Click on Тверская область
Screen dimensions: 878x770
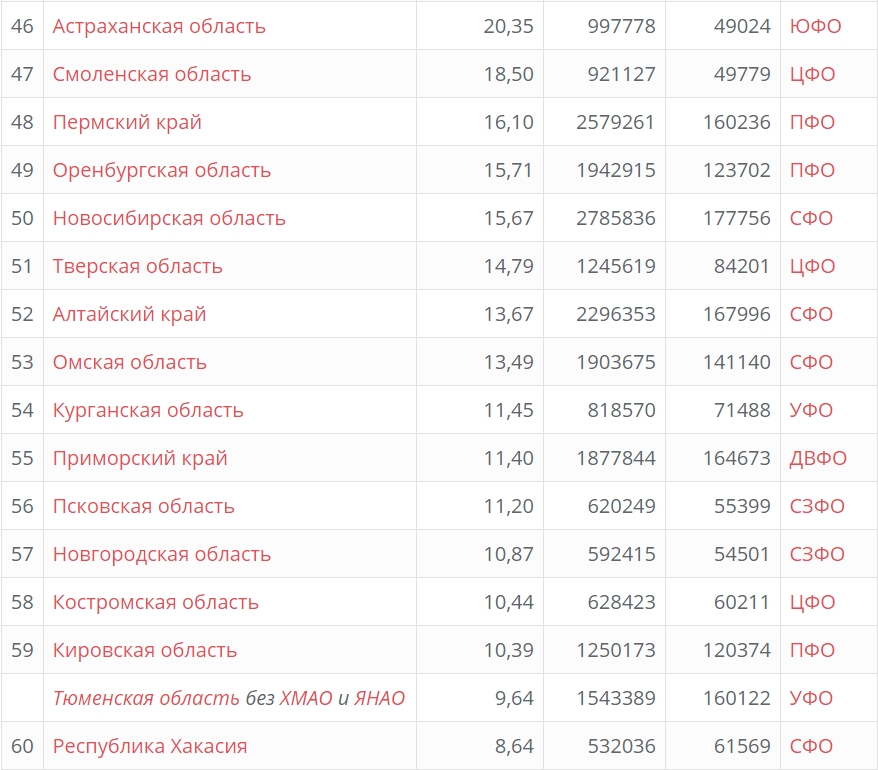[138, 266]
